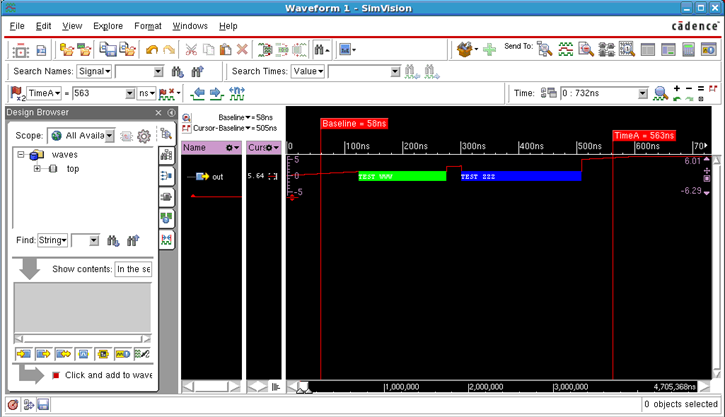The image size is (725, 417).
Task: Open the Search Names Signal dropdown
Action: pyautogui.click(x=94, y=72)
